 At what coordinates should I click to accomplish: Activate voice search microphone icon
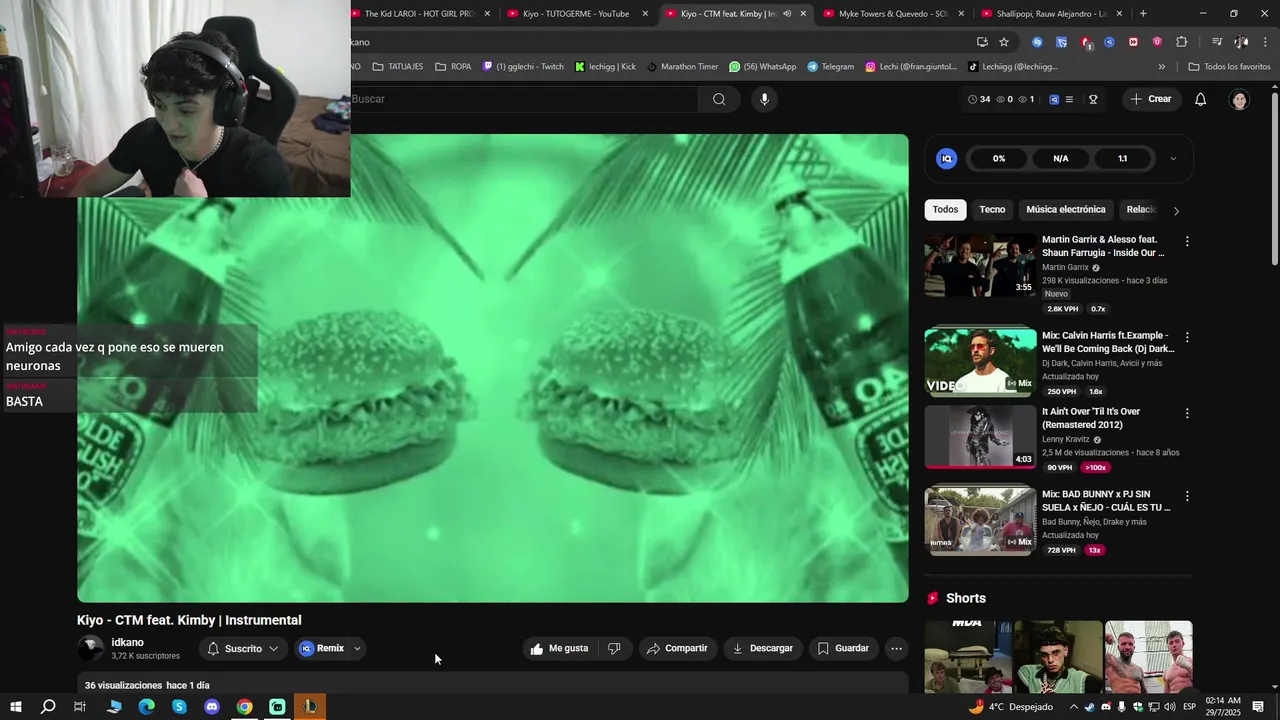tap(764, 99)
